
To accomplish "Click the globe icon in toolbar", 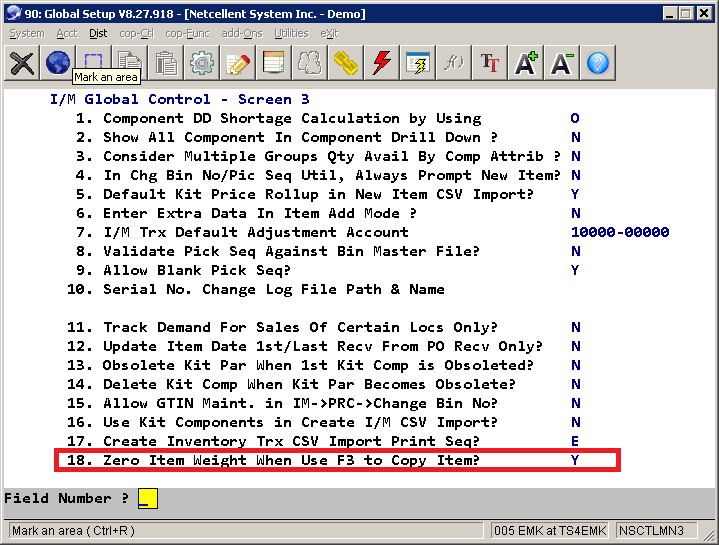I will pyautogui.click(x=58, y=63).
